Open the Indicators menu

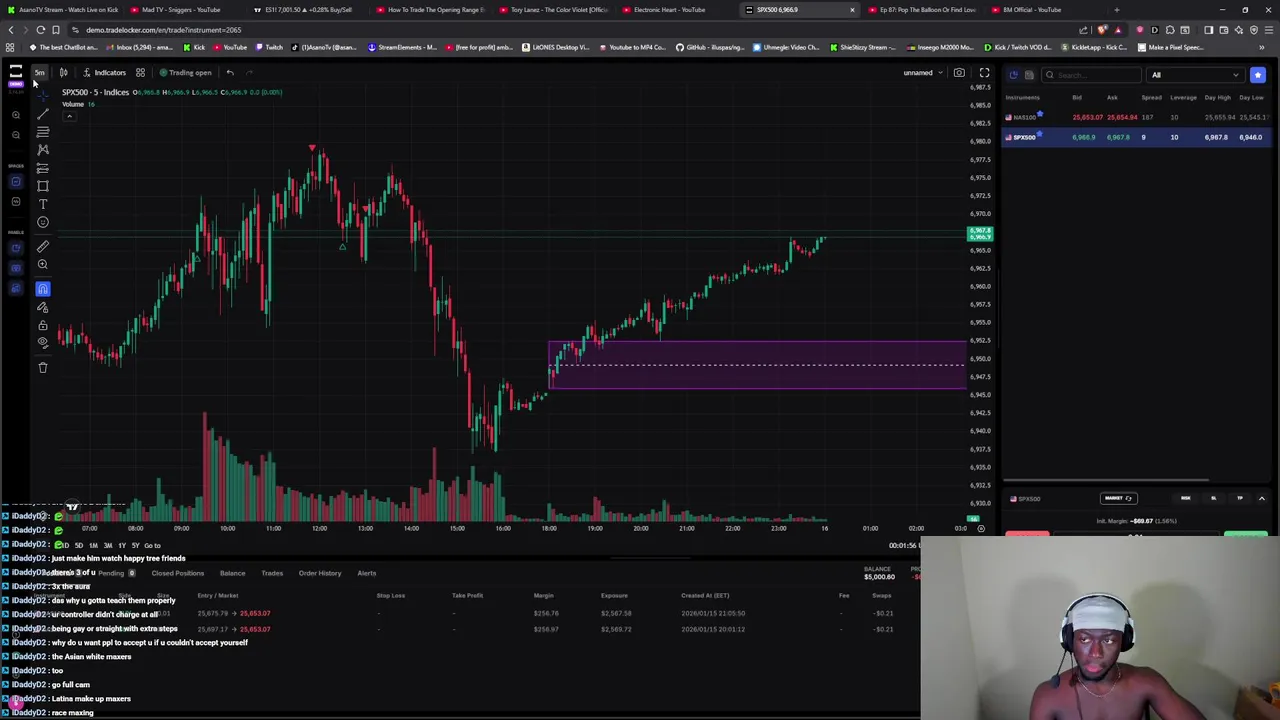(104, 72)
